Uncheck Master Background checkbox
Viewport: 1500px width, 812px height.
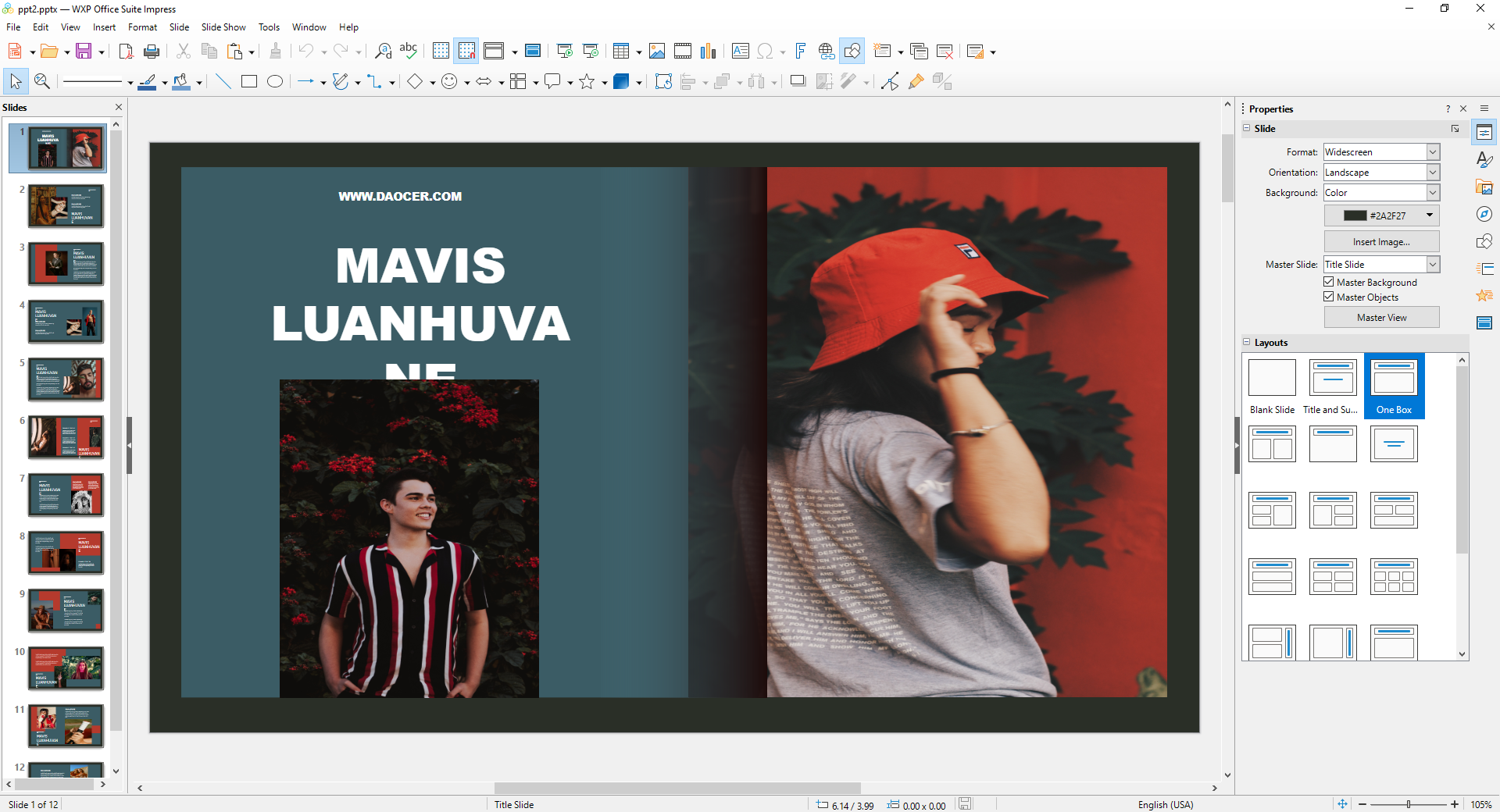pos(1329,282)
